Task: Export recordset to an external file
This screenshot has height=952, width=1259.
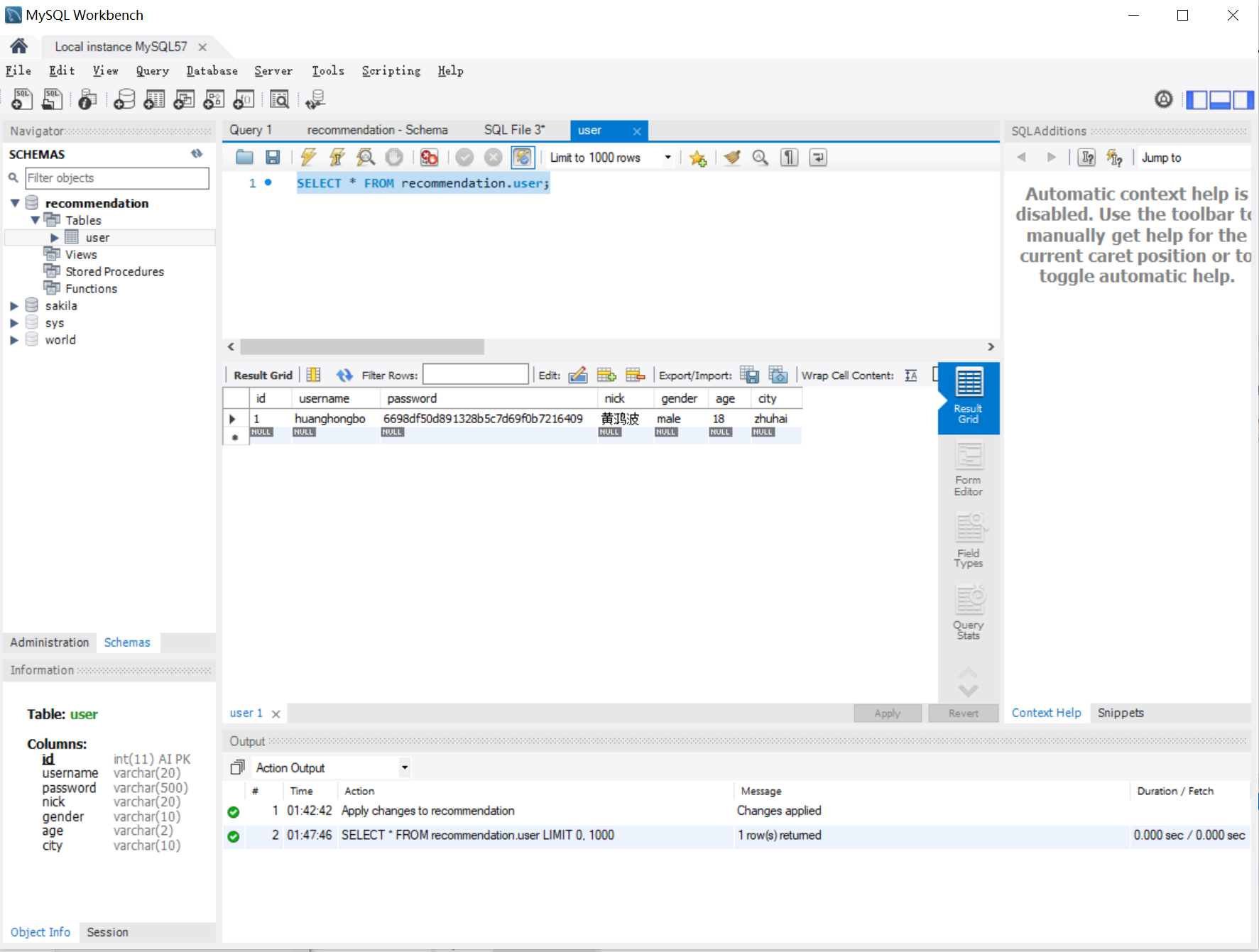Action: [749, 375]
